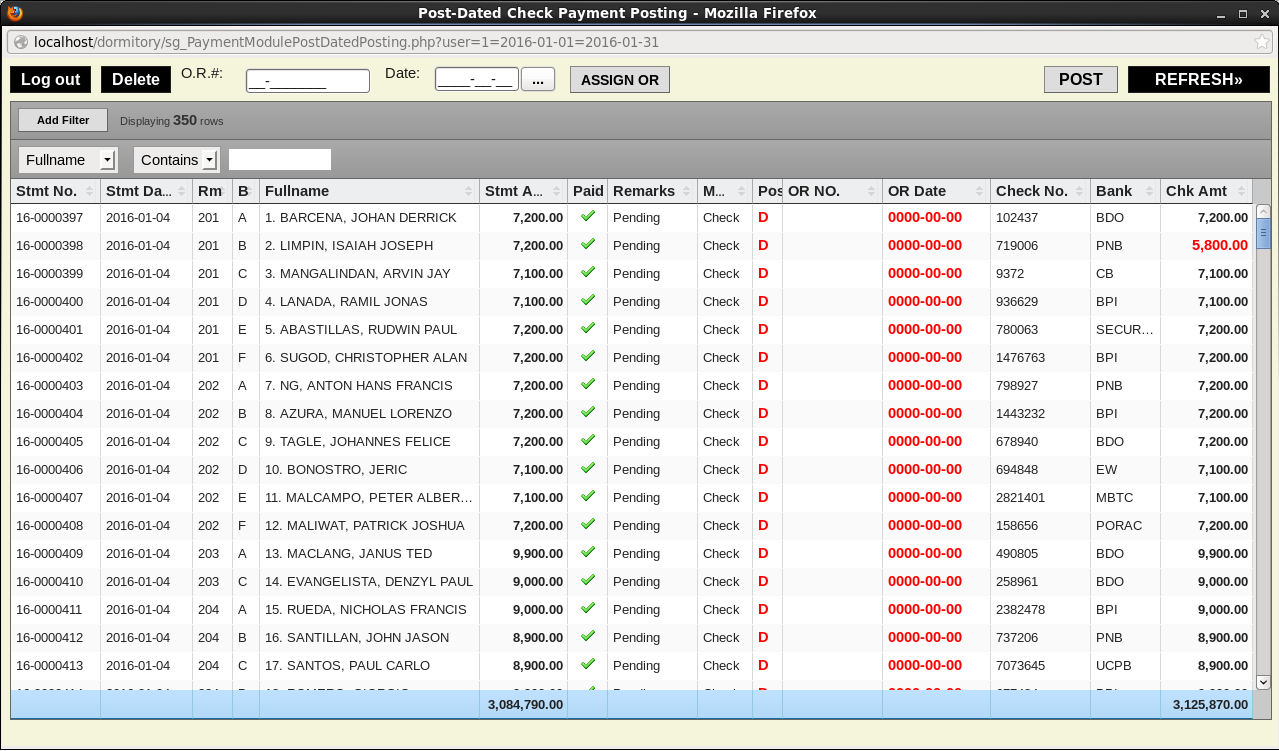1279x751 pixels.
Task: Click the sort arrows on Chk Amt column
Action: pos(1241,191)
